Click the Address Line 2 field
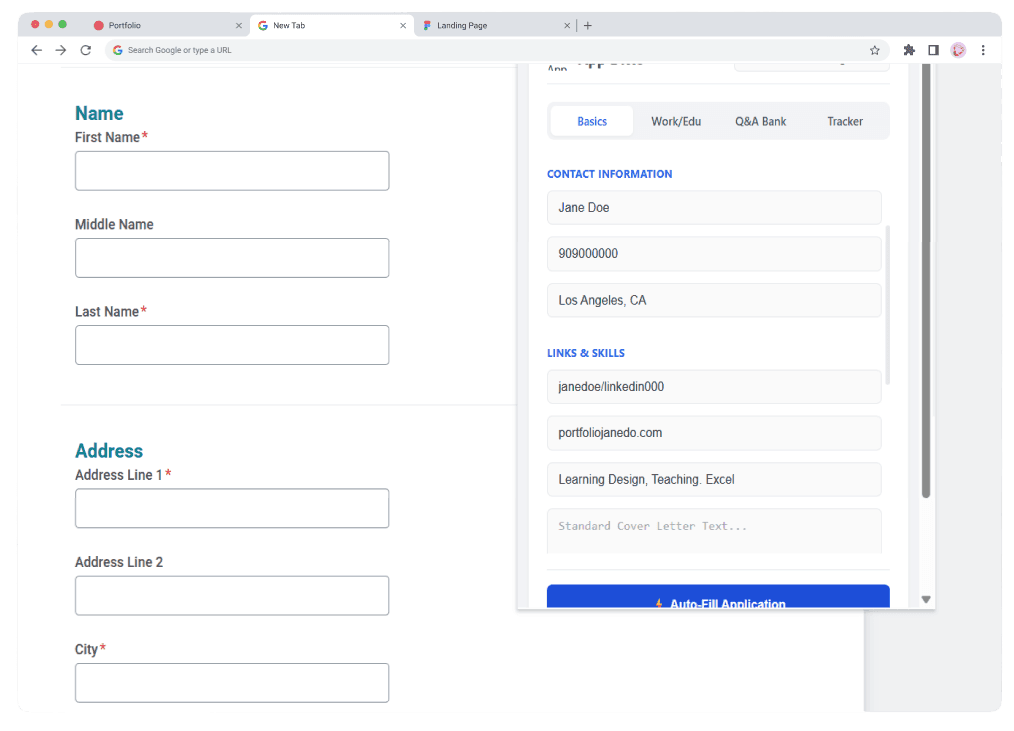This screenshot has width=1014, height=731. pos(232,596)
